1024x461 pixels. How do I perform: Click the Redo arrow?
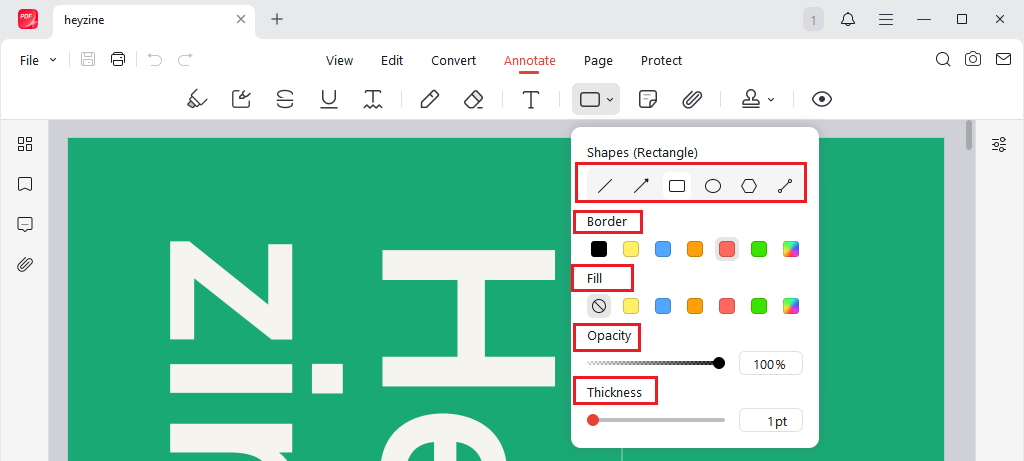[185, 60]
